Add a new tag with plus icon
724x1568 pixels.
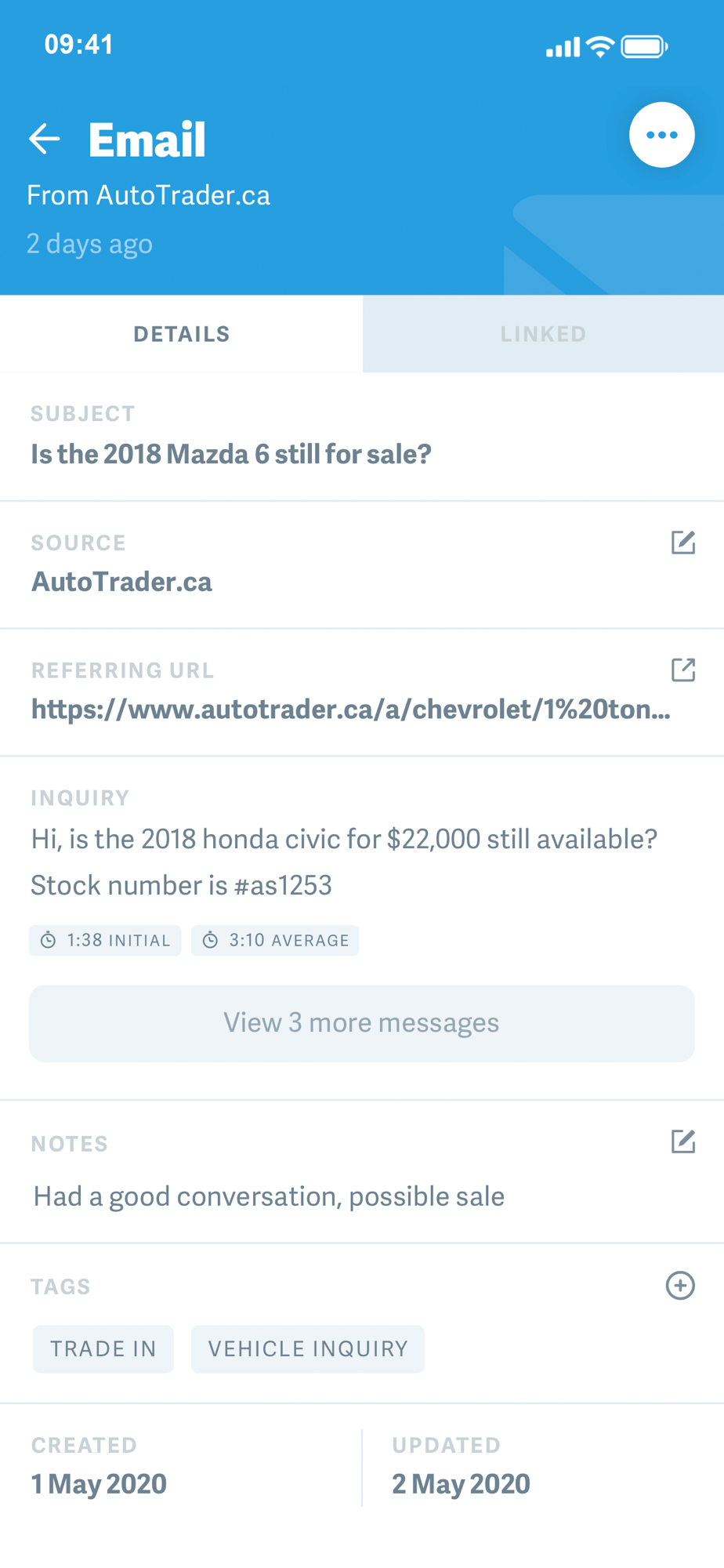pyautogui.click(x=680, y=1286)
